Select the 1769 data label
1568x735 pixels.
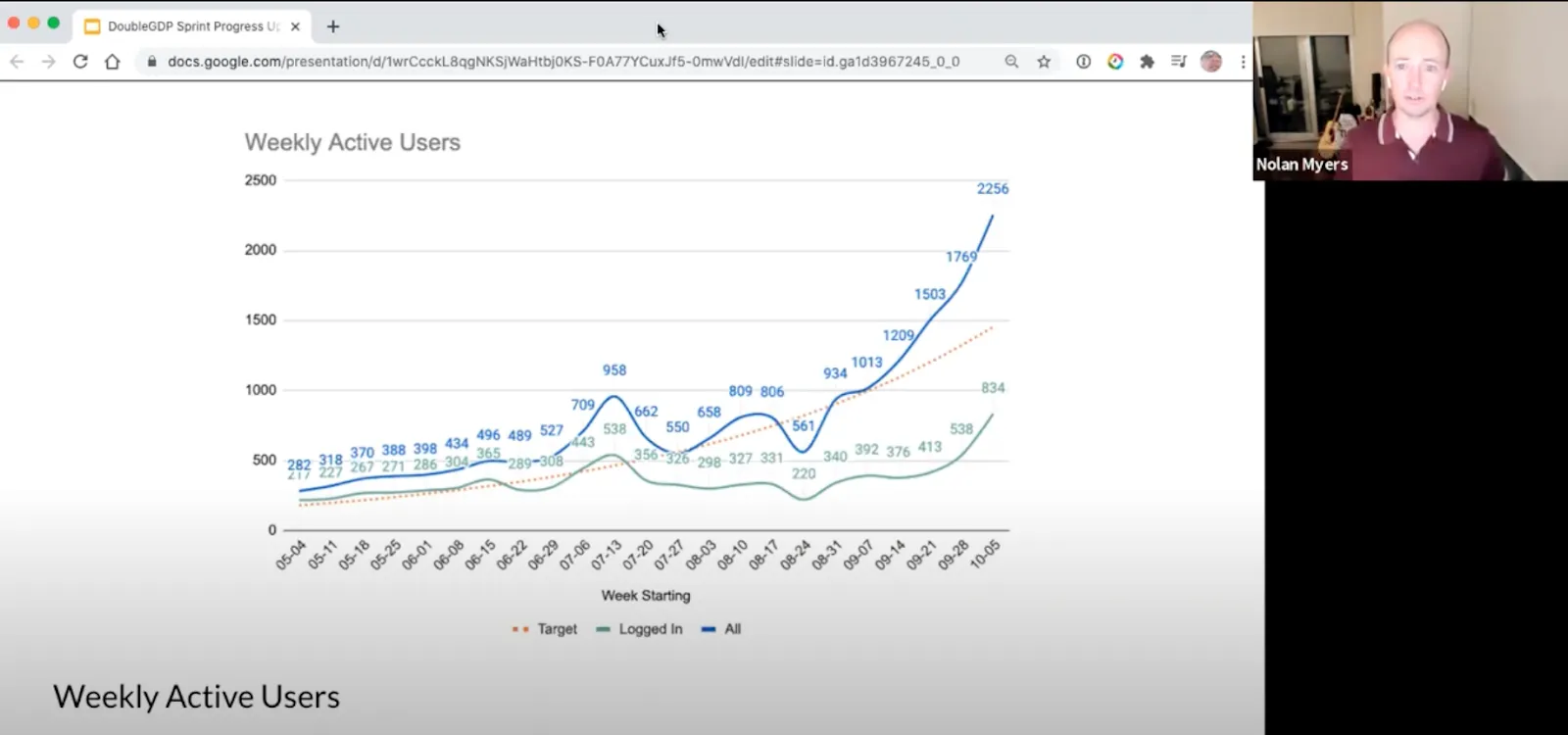tap(961, 257)
